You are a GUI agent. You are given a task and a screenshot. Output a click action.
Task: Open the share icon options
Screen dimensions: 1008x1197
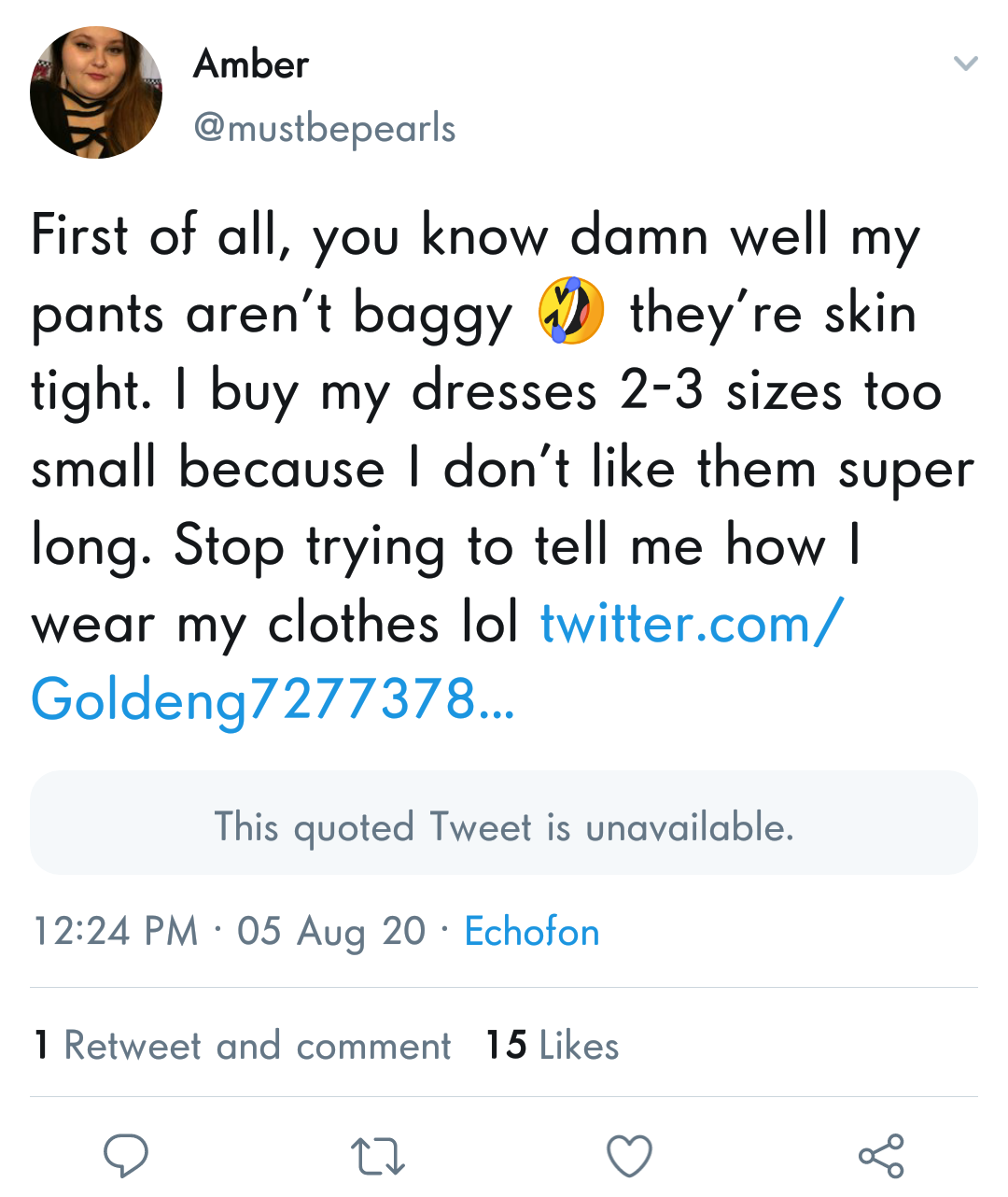tap(881, 1156)
